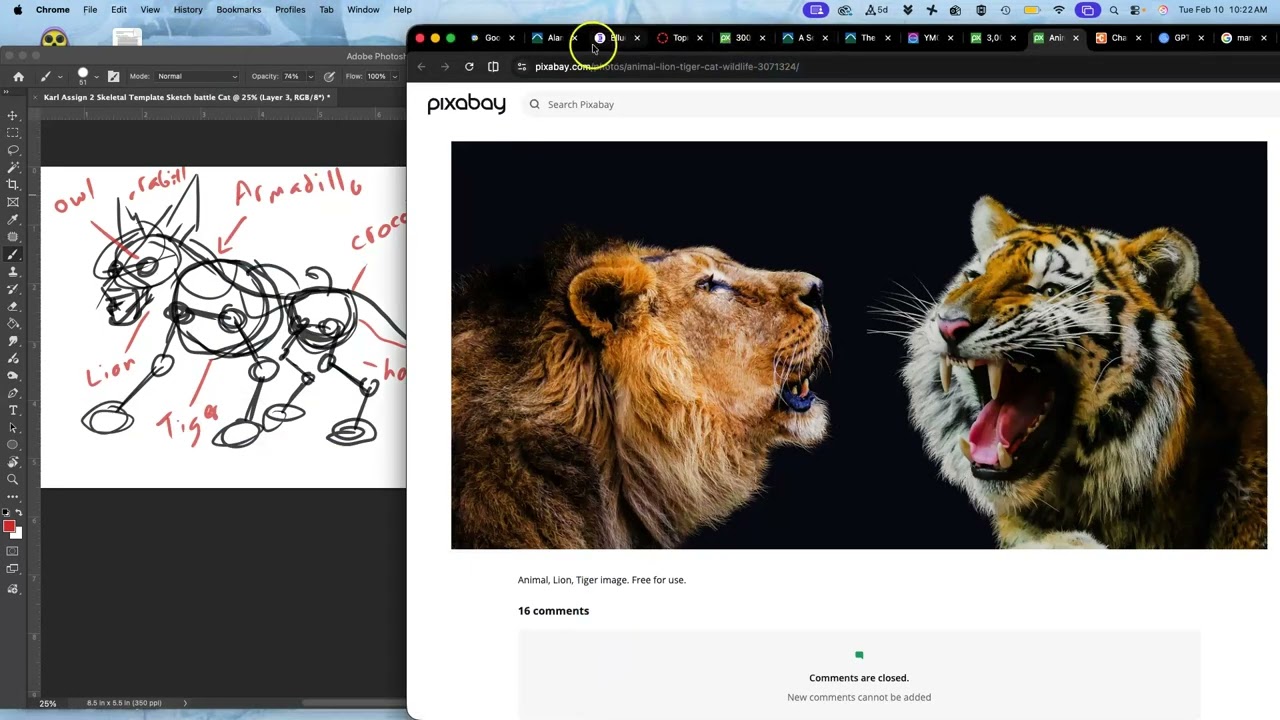Select the Clone Stamp tool

pyautogui.click(x=13, y=271)
